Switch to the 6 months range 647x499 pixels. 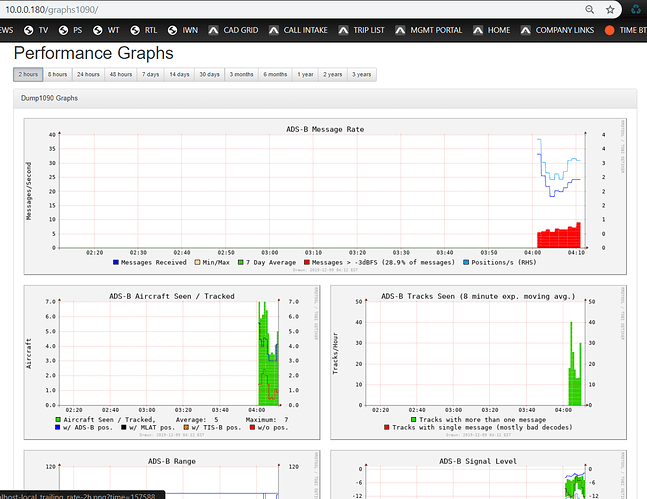[275, 74]
